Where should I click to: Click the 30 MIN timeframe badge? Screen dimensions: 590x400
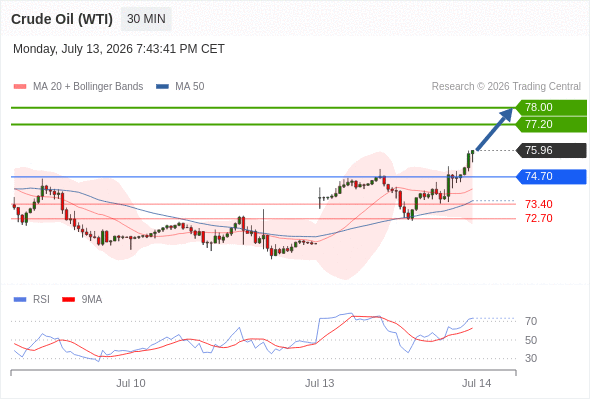click(146, 19)
